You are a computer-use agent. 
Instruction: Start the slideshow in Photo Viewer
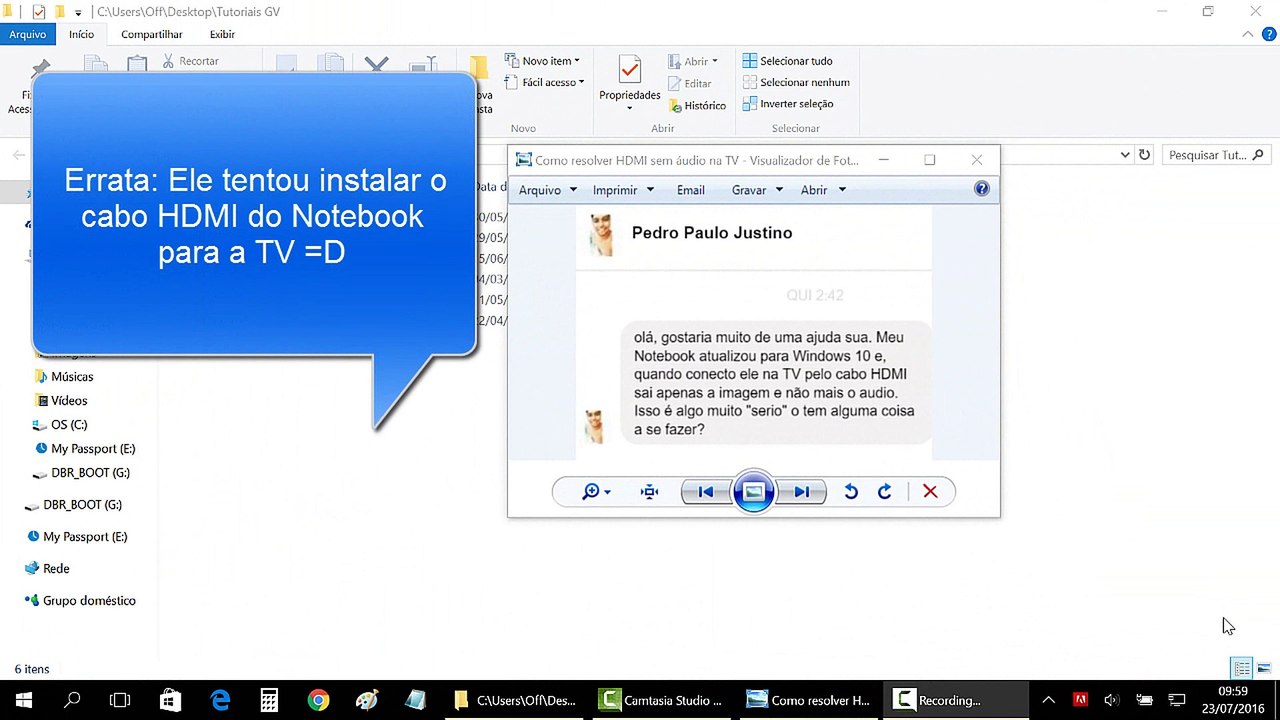[754, 491]
